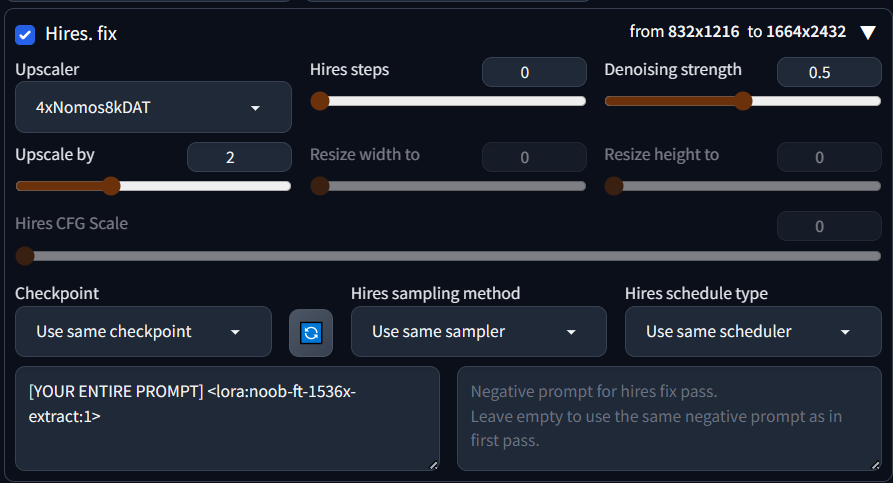The height and width of the screenshot is (483, 893).
Task: Focus the Hires steps number field
Action: [534, 72]
